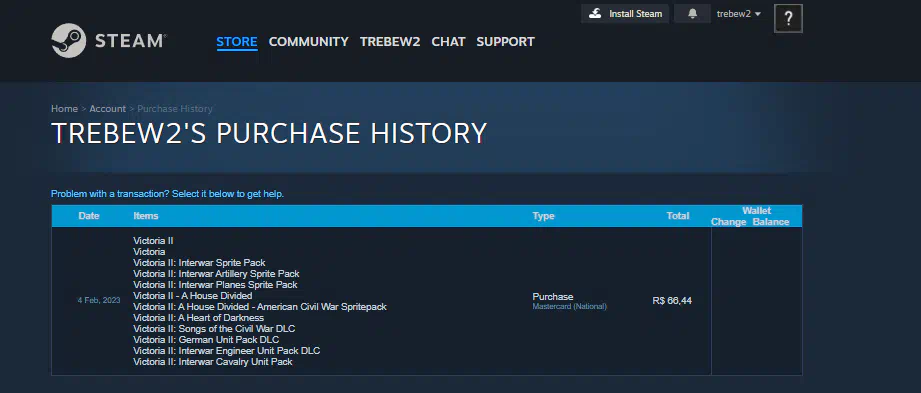Click 'Victoria II: A Heart of Darkness'
The image size is (921, 393).
pos(199,318)
